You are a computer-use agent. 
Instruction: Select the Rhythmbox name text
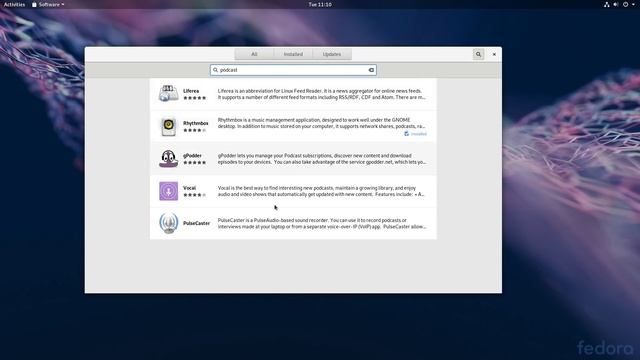196,123
